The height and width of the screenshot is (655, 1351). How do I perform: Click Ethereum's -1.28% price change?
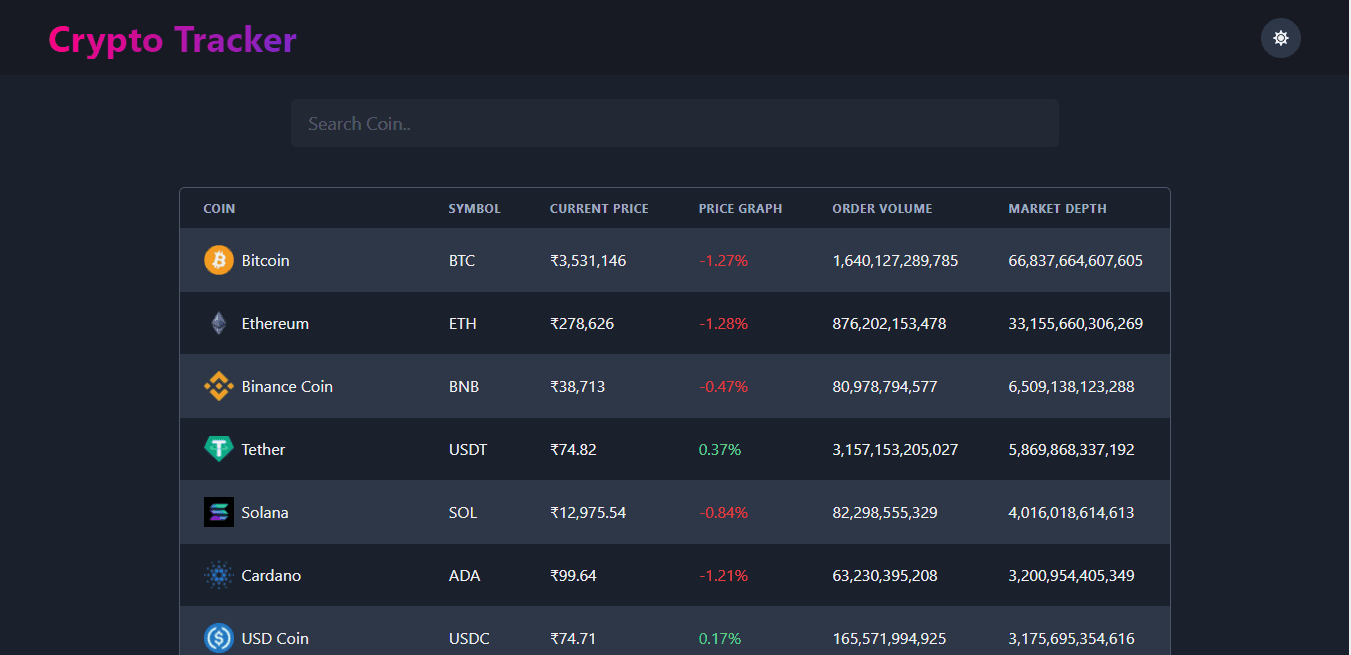coord(723,323)
